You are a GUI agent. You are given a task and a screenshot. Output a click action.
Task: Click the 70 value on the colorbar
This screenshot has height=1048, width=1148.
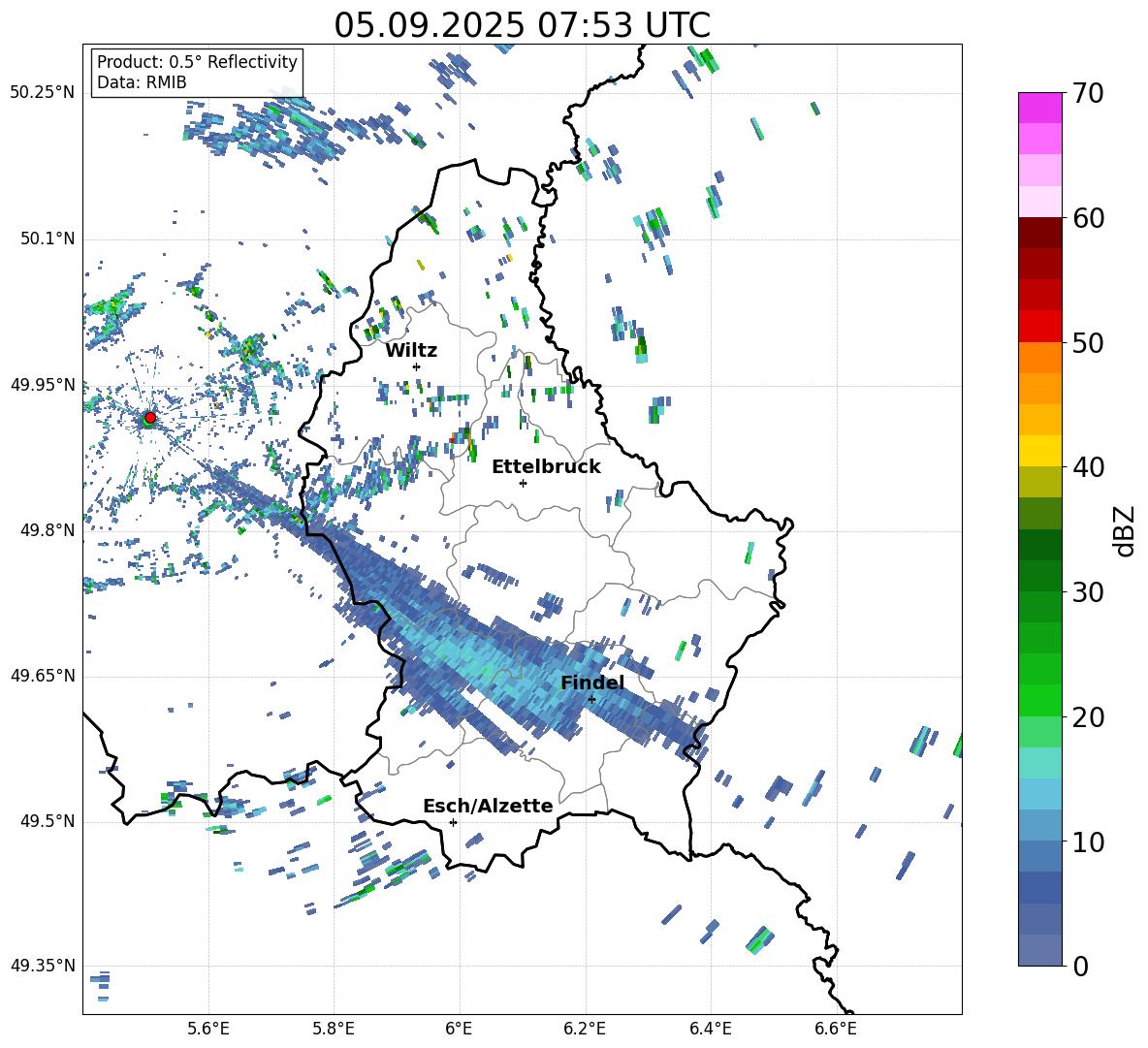point(1088,94)
